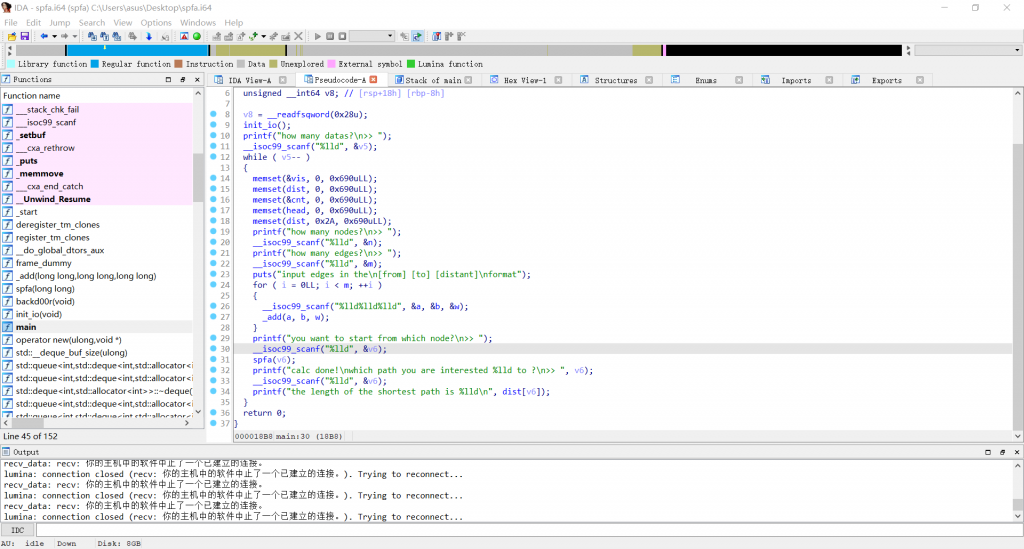1024x549 pixels.
Task: Click the breakpoint list toolbar icon
Action: [436, 37]
